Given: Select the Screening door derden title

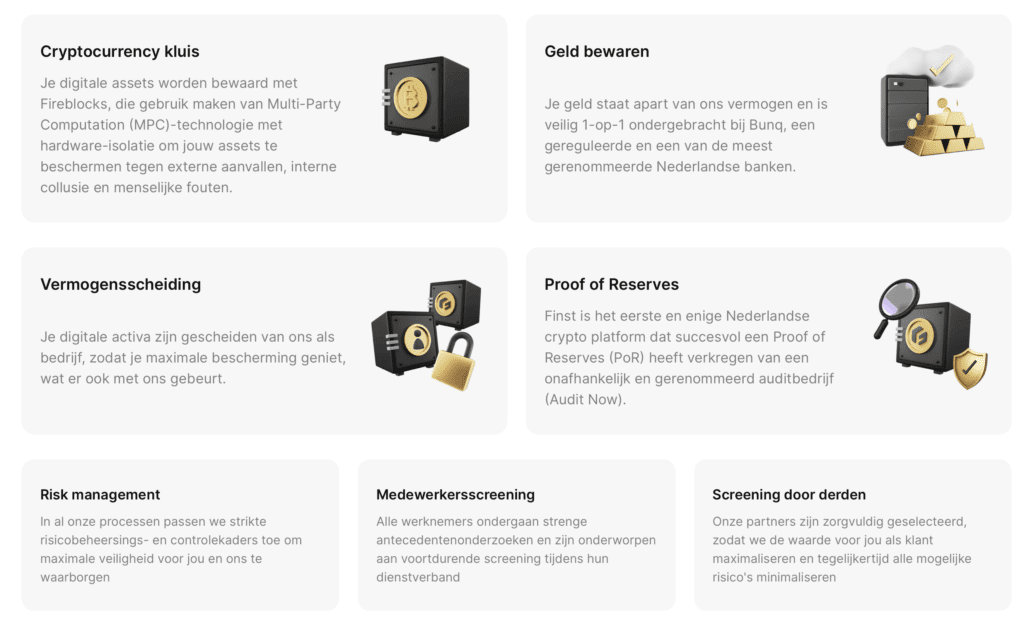Looking at the screenshot, I should (789, 495).
